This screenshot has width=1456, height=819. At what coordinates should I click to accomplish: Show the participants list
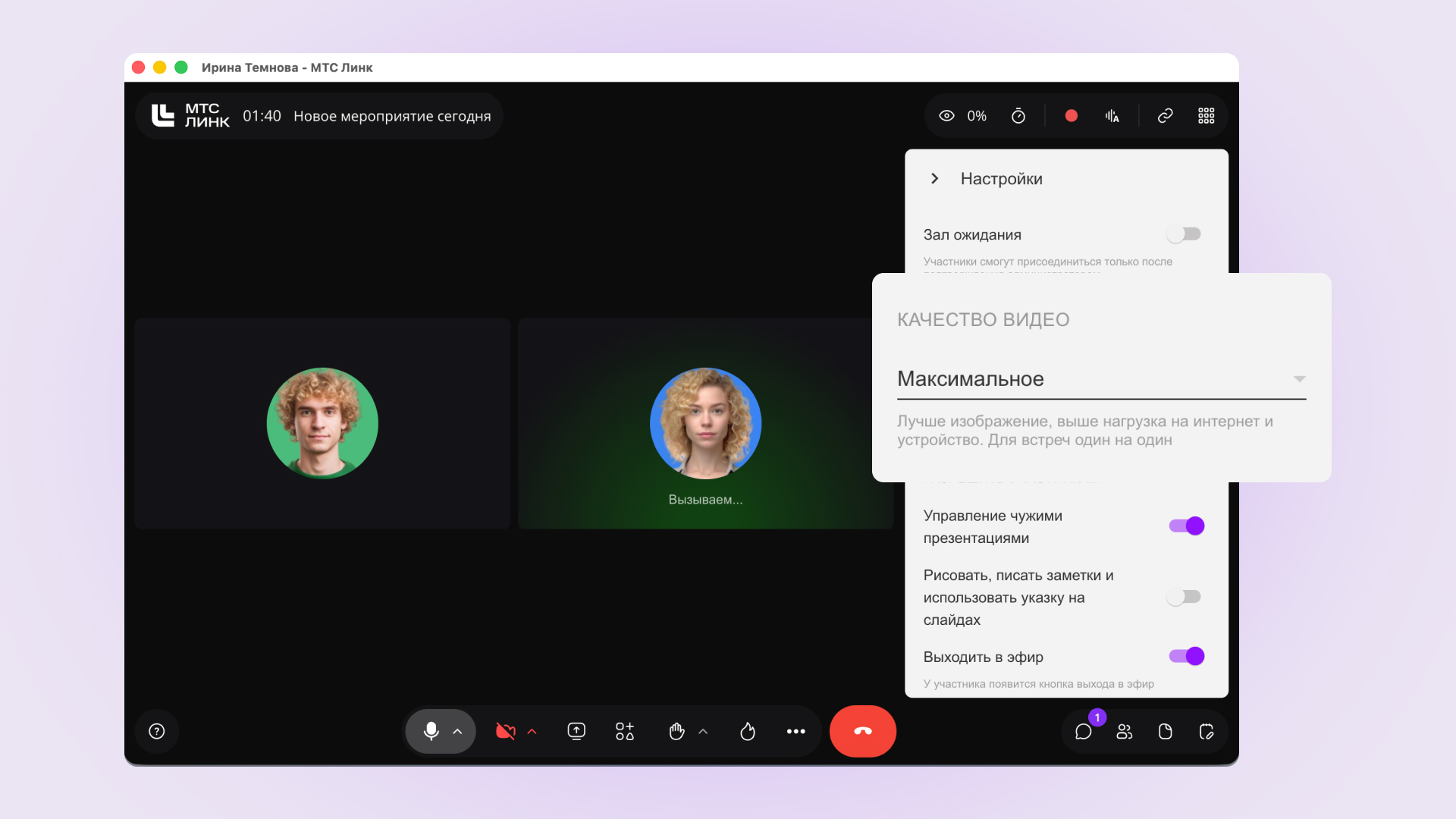point(1125,731)
